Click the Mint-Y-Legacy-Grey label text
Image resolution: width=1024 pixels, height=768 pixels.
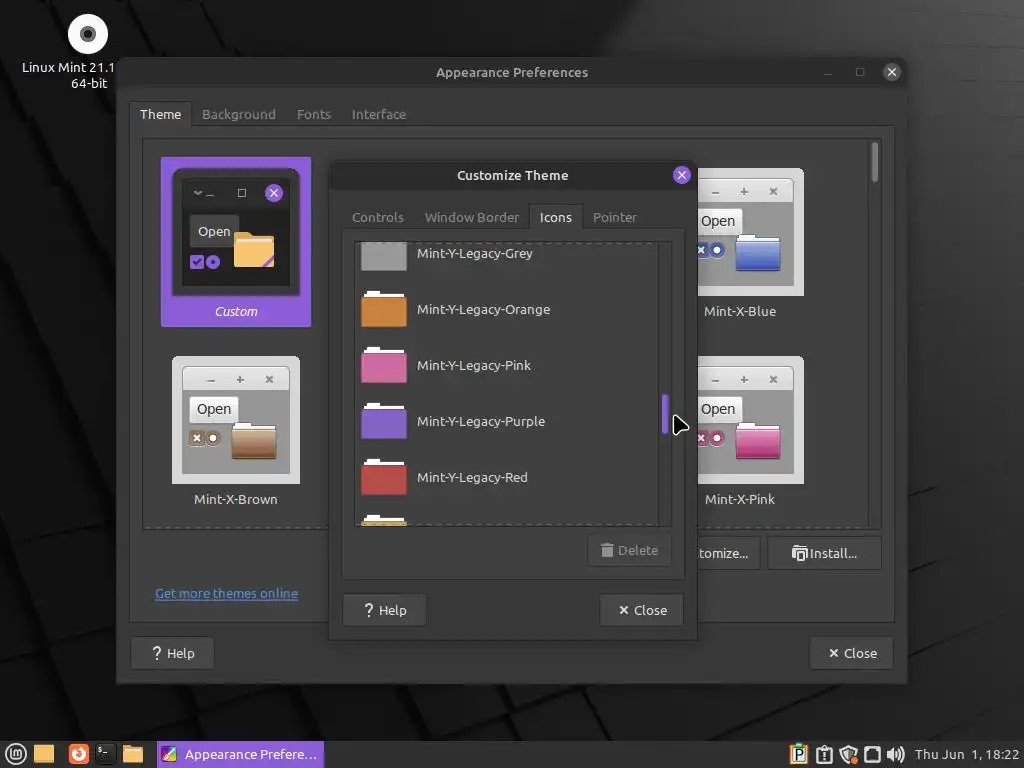pos(475,253)
